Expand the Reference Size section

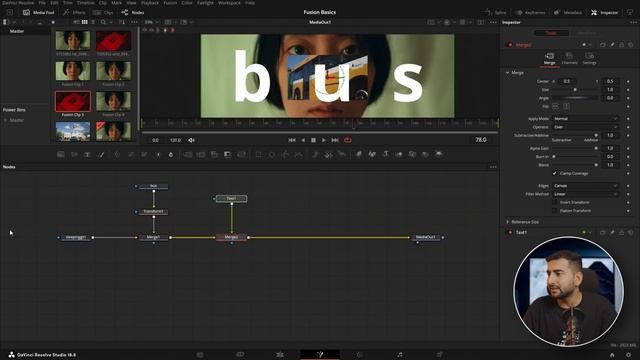[x=507, y=222]
